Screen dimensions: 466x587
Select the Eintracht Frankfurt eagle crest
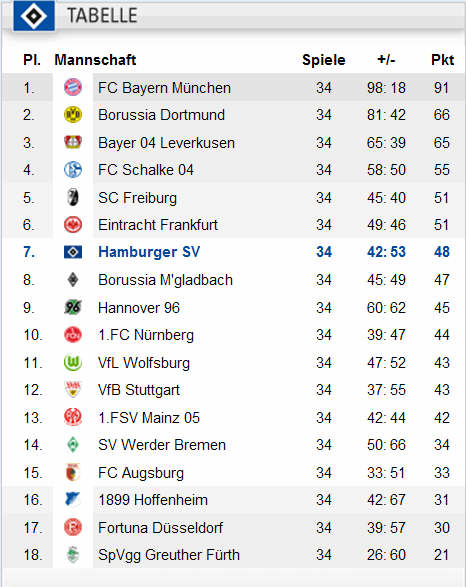coord(73,225)
